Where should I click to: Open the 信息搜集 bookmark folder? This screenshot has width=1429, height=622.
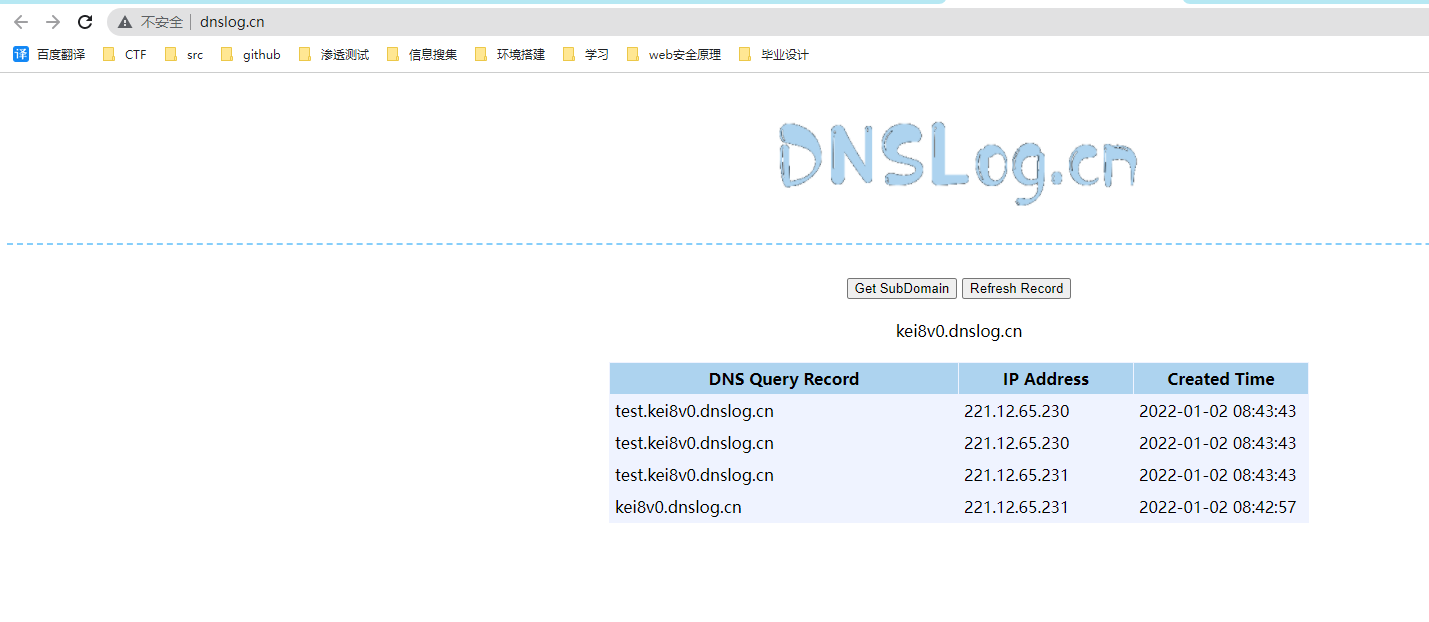[x=422, y=55]
